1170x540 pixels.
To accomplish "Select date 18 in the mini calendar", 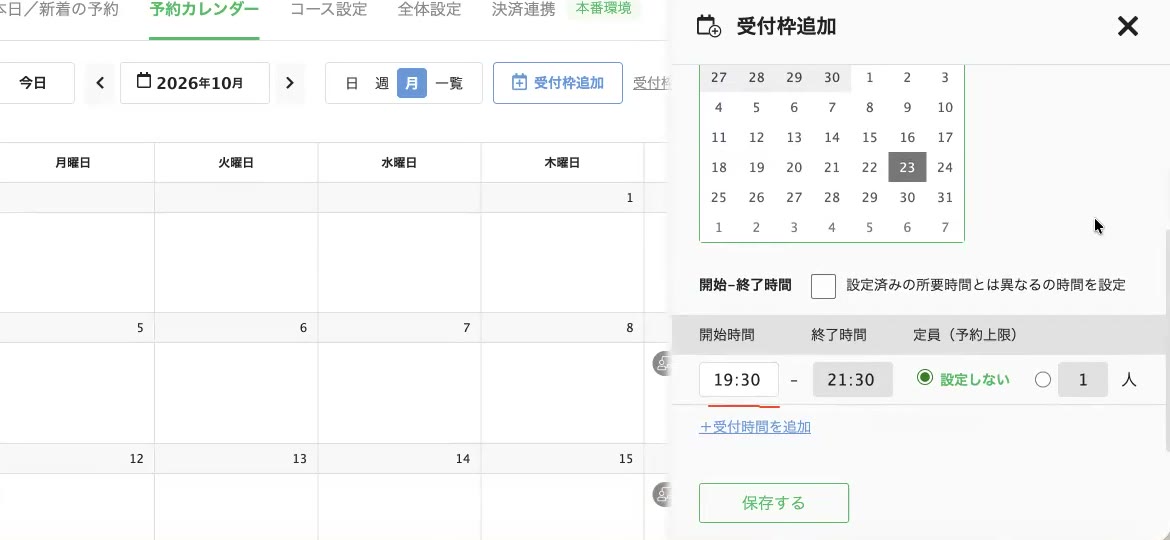I will [x=719, y=167].
